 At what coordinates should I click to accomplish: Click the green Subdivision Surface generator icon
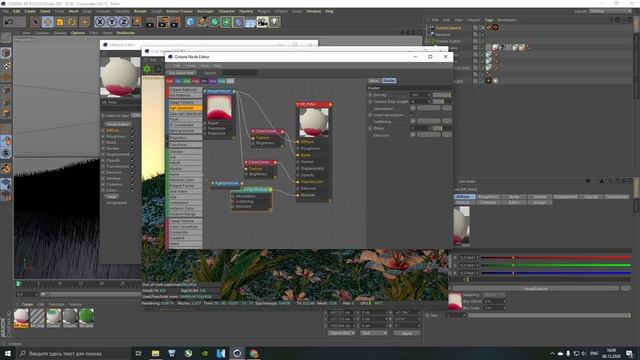coord(214,22)
